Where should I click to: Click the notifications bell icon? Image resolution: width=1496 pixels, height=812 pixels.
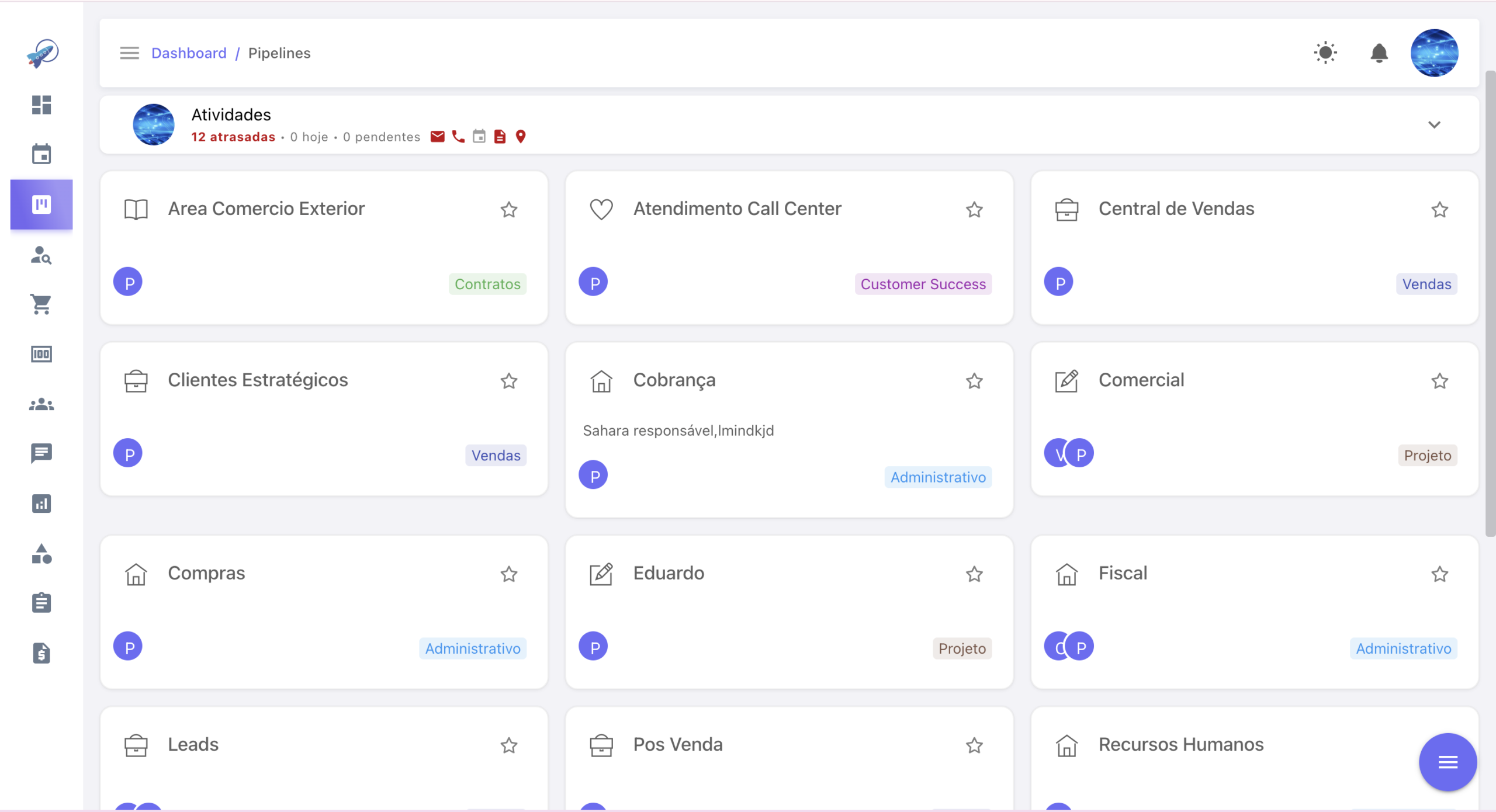pos(1379,53)
